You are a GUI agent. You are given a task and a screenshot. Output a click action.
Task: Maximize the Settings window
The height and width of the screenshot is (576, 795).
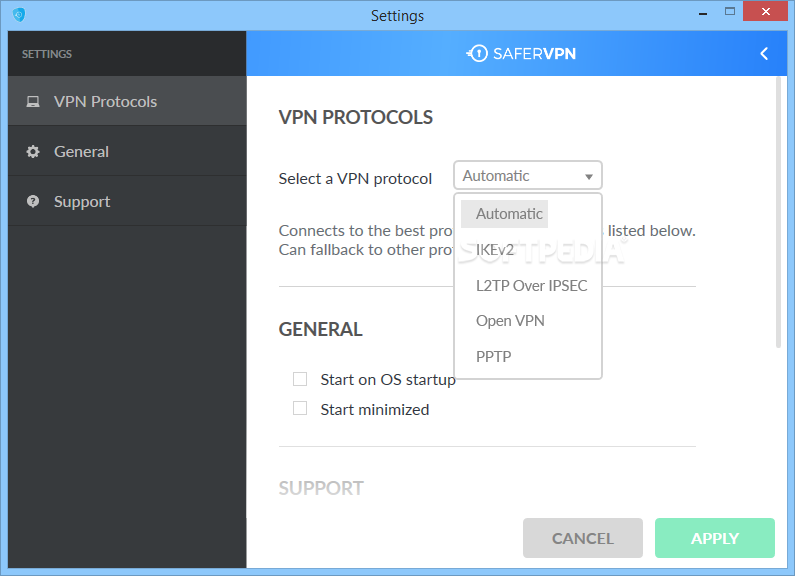[730, 11]
